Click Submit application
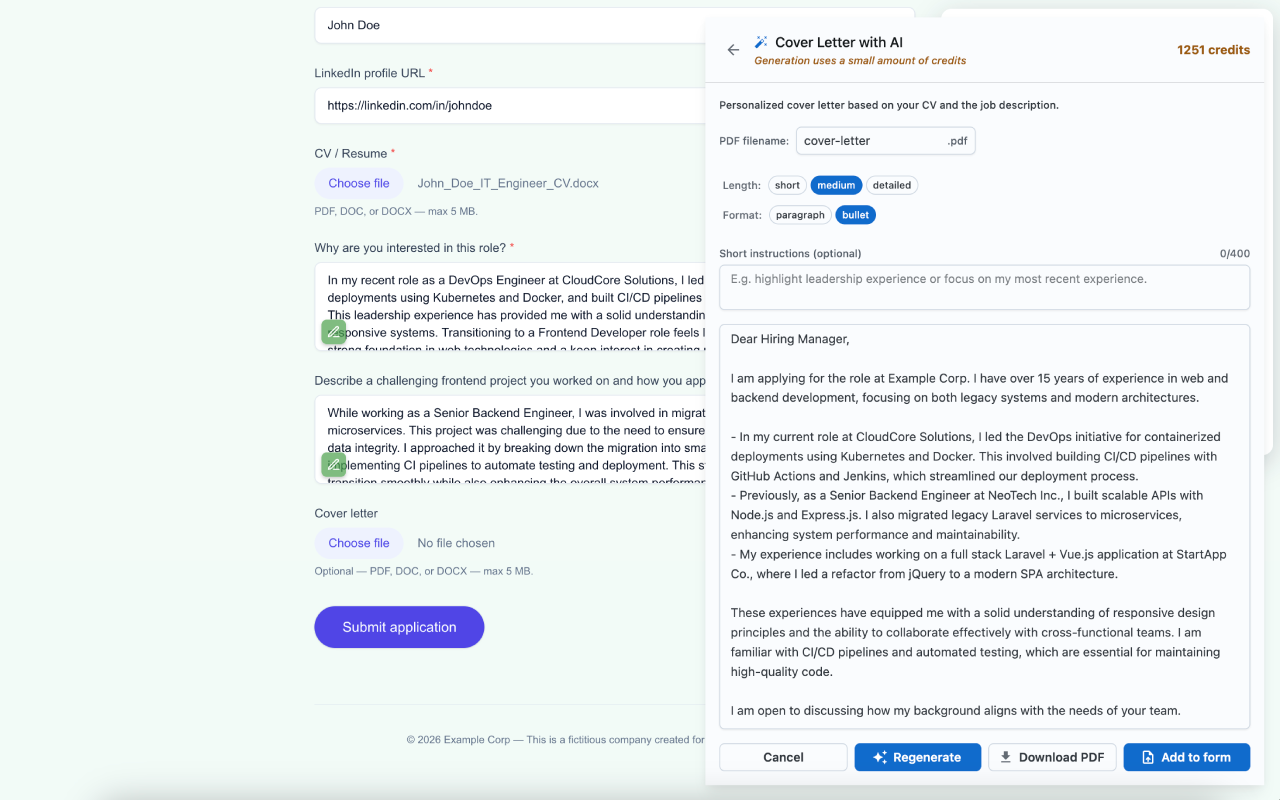 [x=399, y=627]
